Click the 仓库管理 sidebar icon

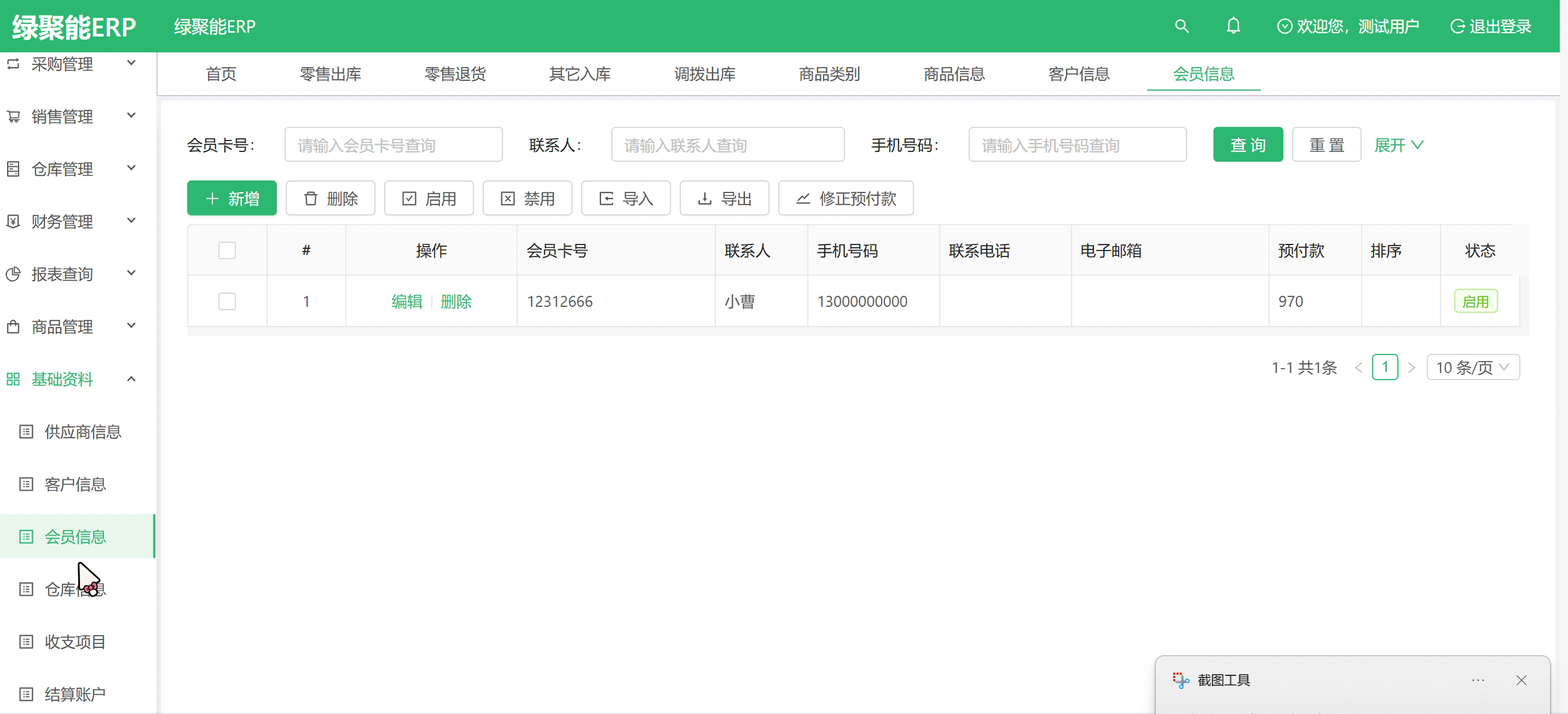14,169
